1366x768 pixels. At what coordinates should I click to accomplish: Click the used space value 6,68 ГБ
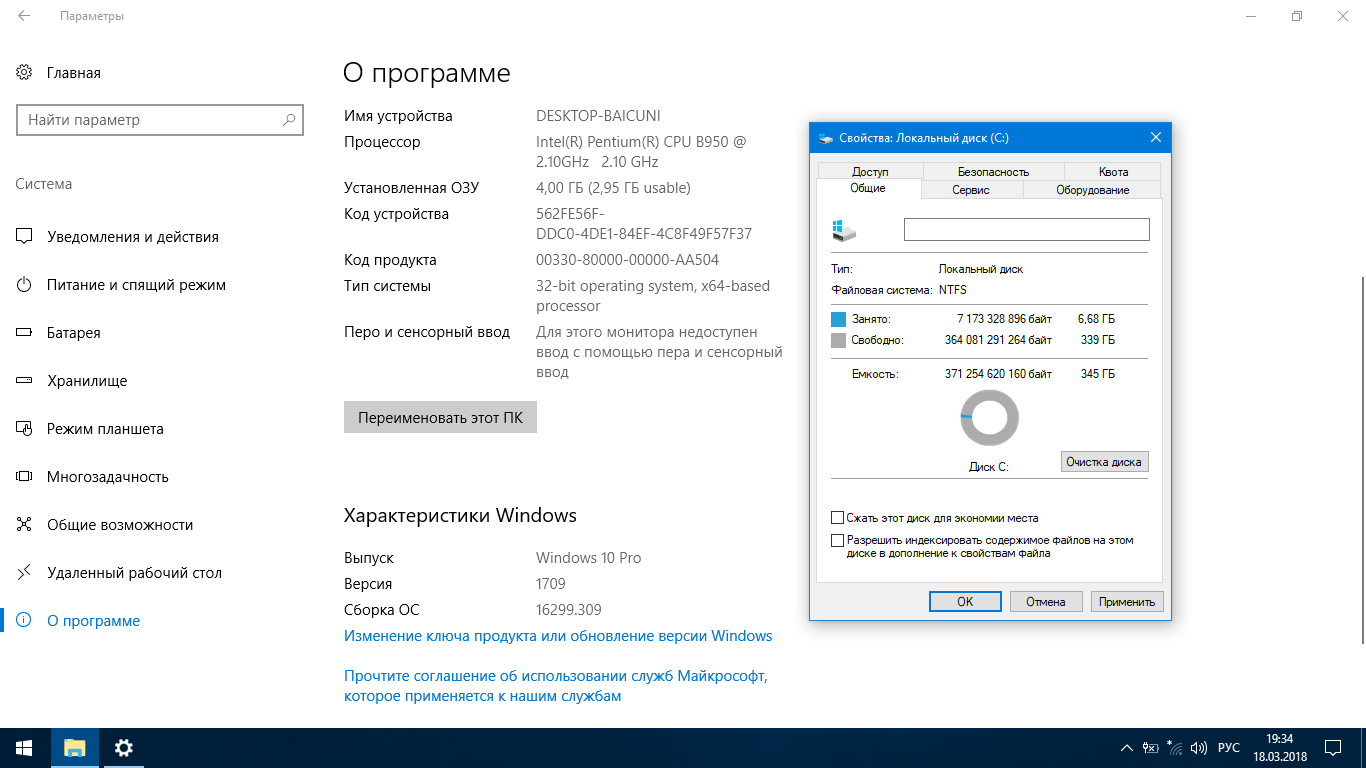[1096, 319]
